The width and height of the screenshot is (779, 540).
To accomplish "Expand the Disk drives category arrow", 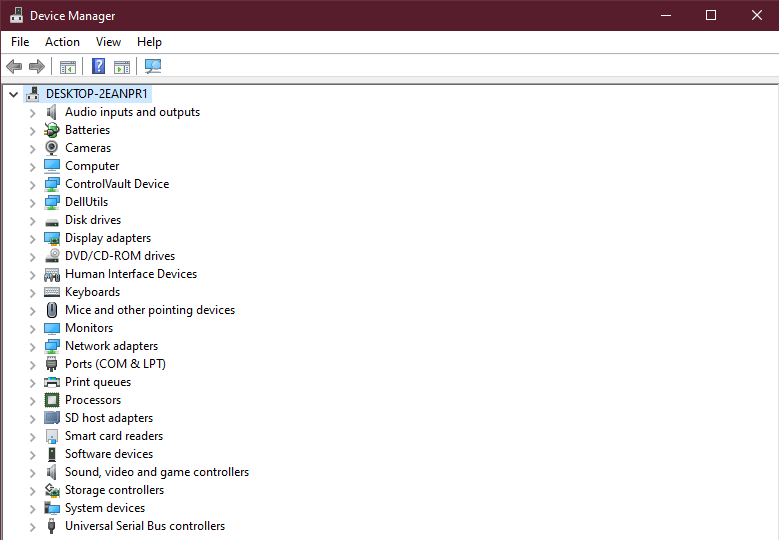I will point(32,221).
